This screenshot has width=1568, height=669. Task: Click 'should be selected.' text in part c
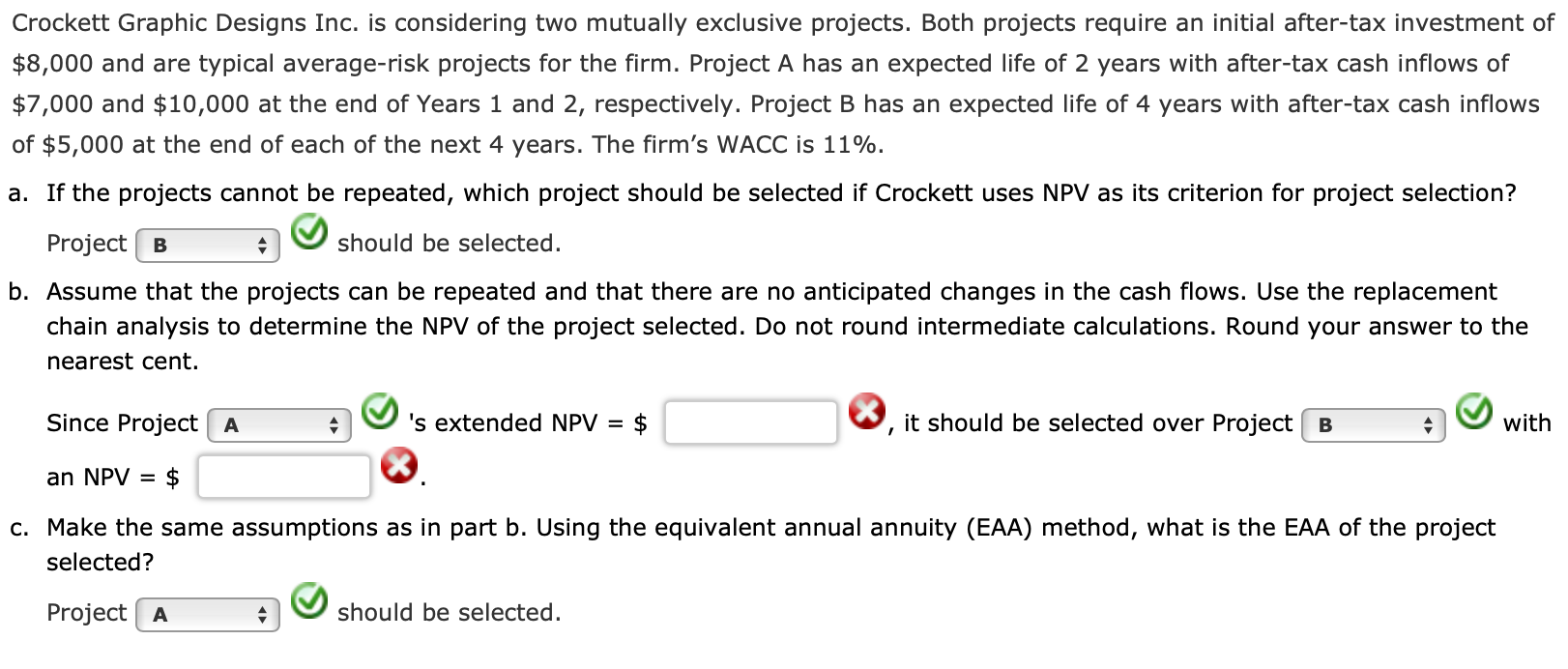click(450, 613)
